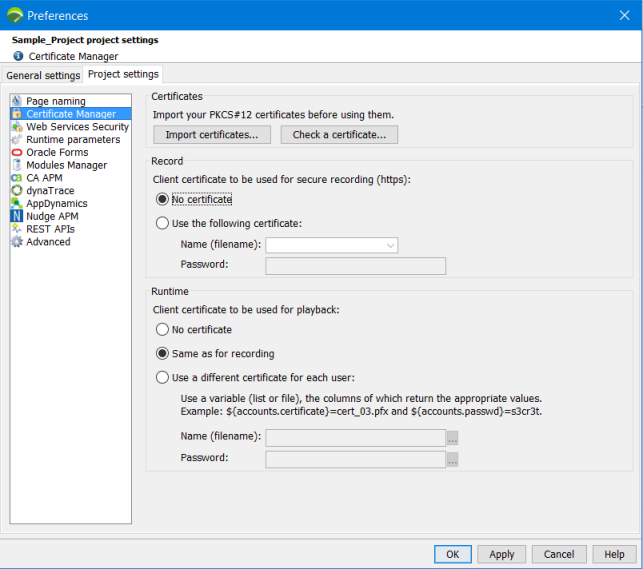The image size is (643, 569).
Task: Click the Record Password input field
Action: pos(355,265)
